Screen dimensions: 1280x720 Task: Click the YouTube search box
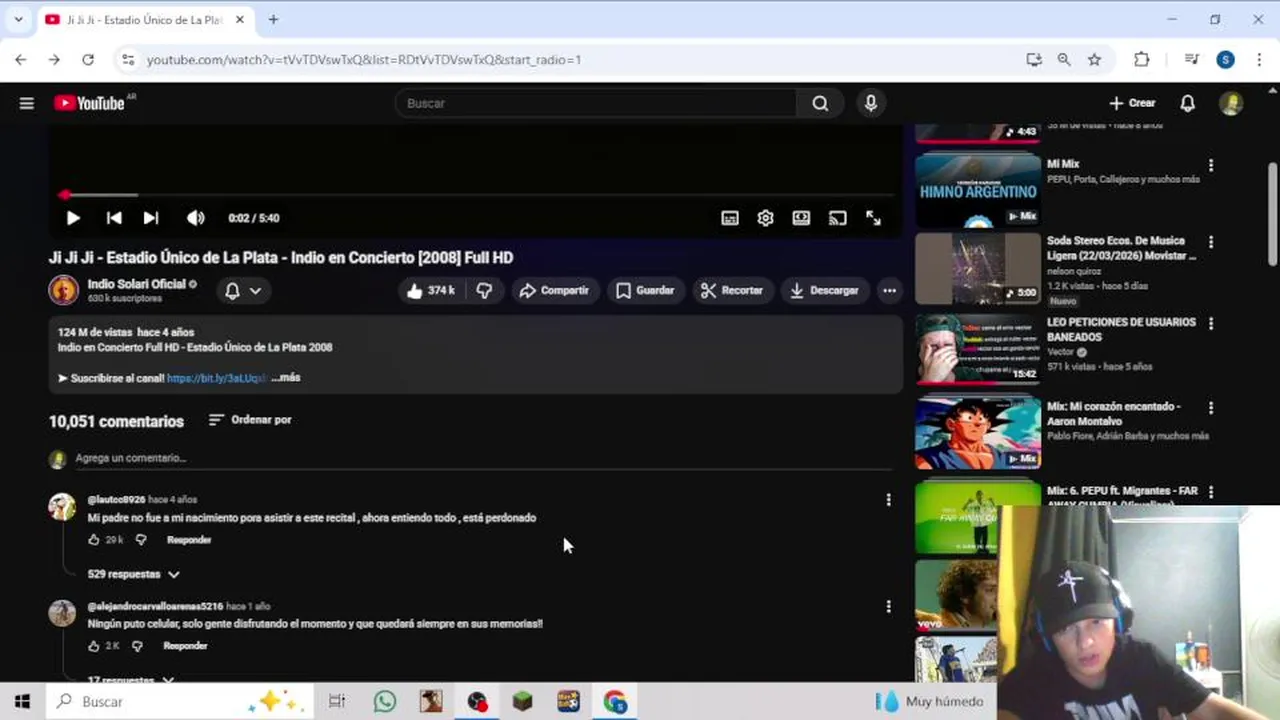(x=597, y=103)
